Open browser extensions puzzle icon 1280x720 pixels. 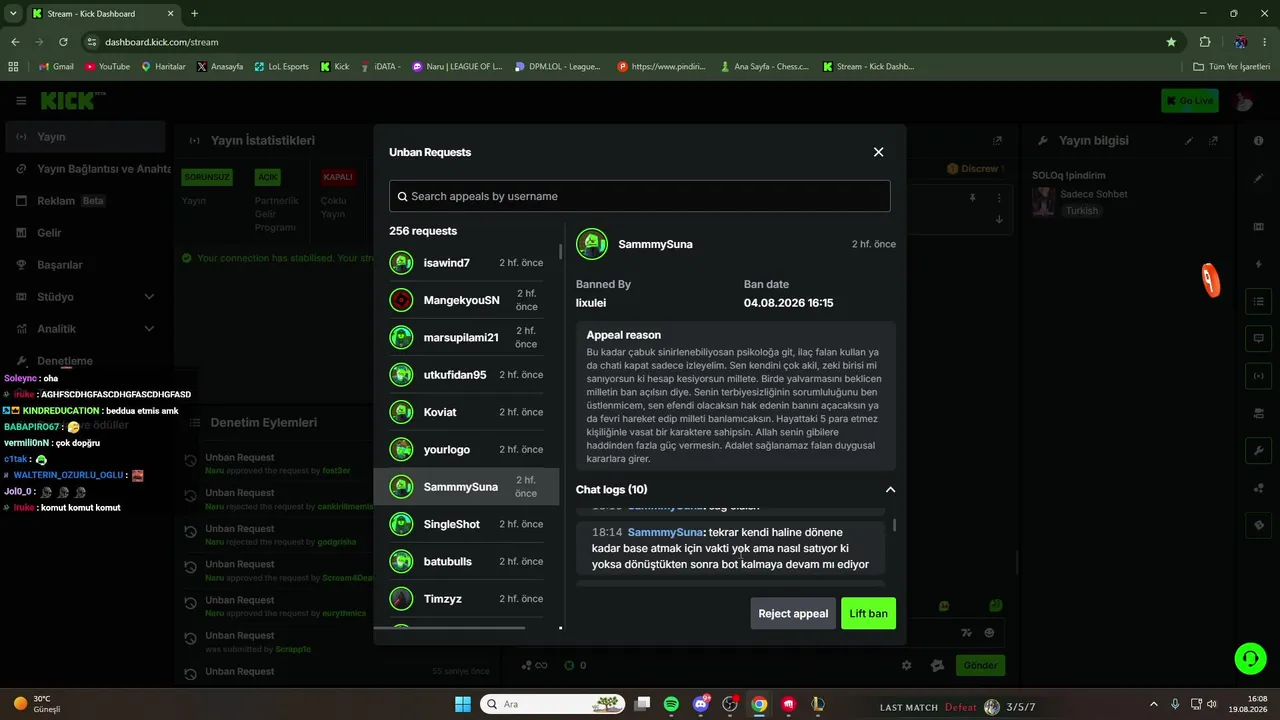pyautogui.click(x=1205, y=42)
